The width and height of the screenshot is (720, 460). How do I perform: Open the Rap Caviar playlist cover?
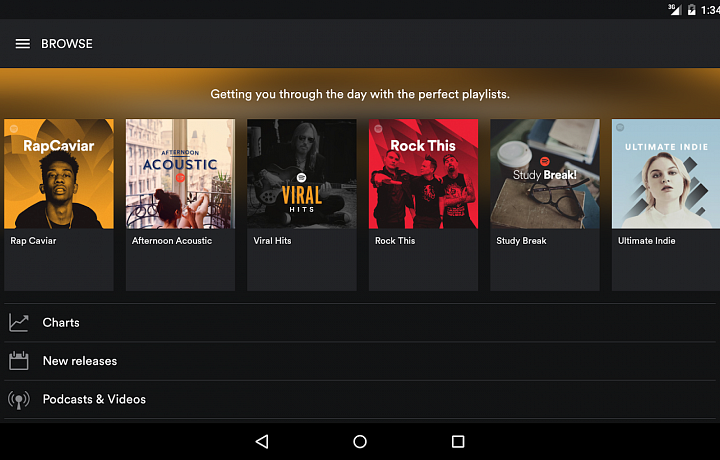pos(59,174)
